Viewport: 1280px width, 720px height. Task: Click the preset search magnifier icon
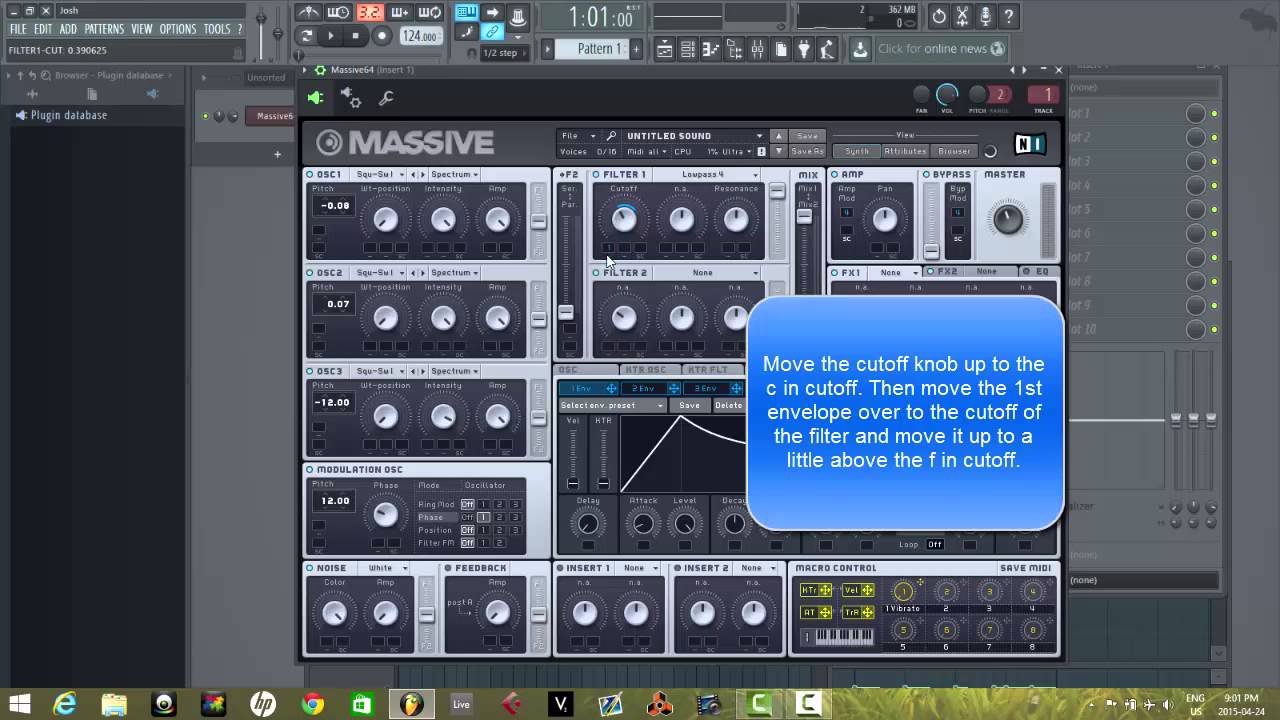611,136
